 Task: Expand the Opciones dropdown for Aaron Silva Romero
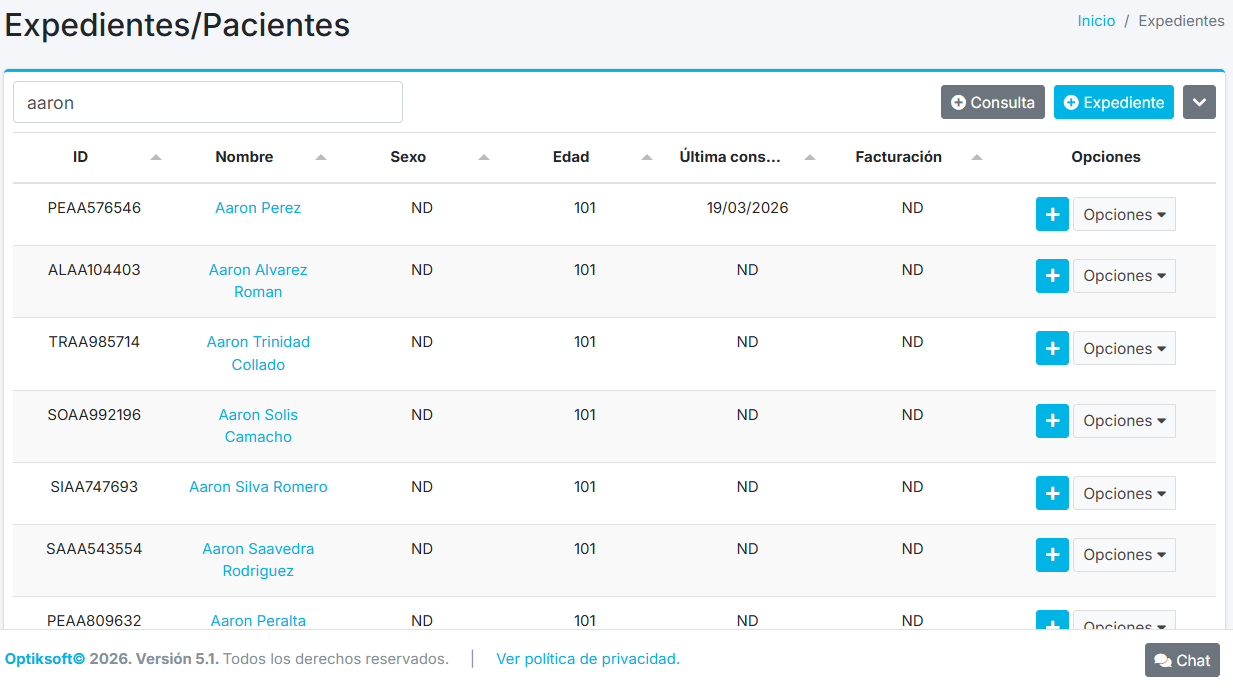coord(1124,493)
